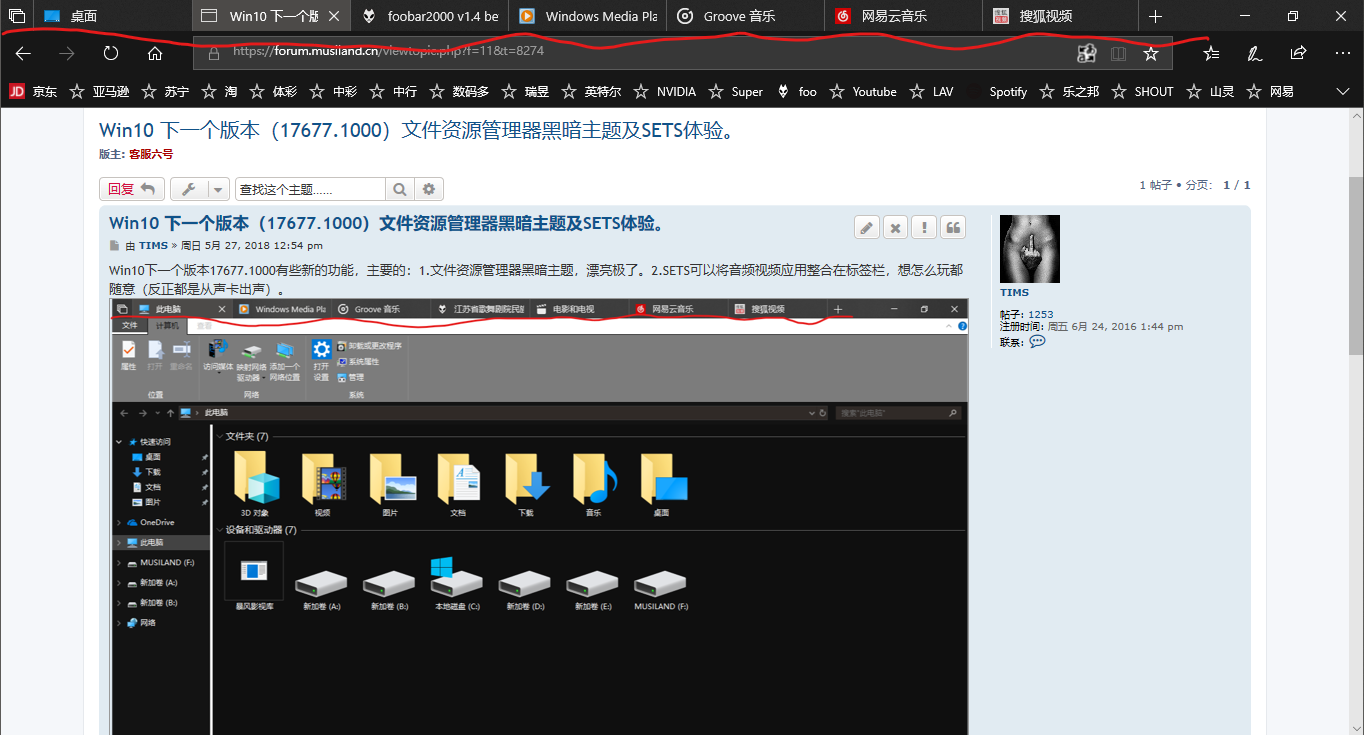Open the 淘 favorite
The width and height of the screenshot is (1364, 735).
click(219, 91)
